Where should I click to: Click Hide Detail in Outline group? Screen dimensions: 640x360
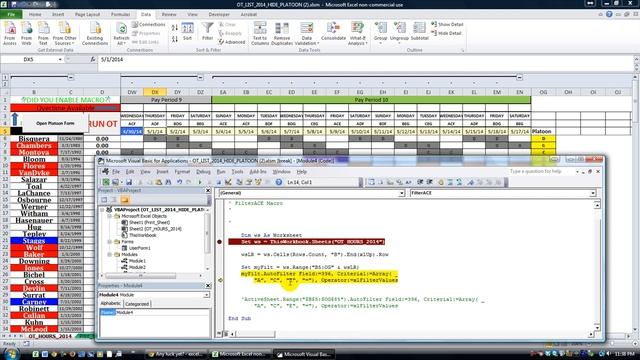[x=447, y=33]
